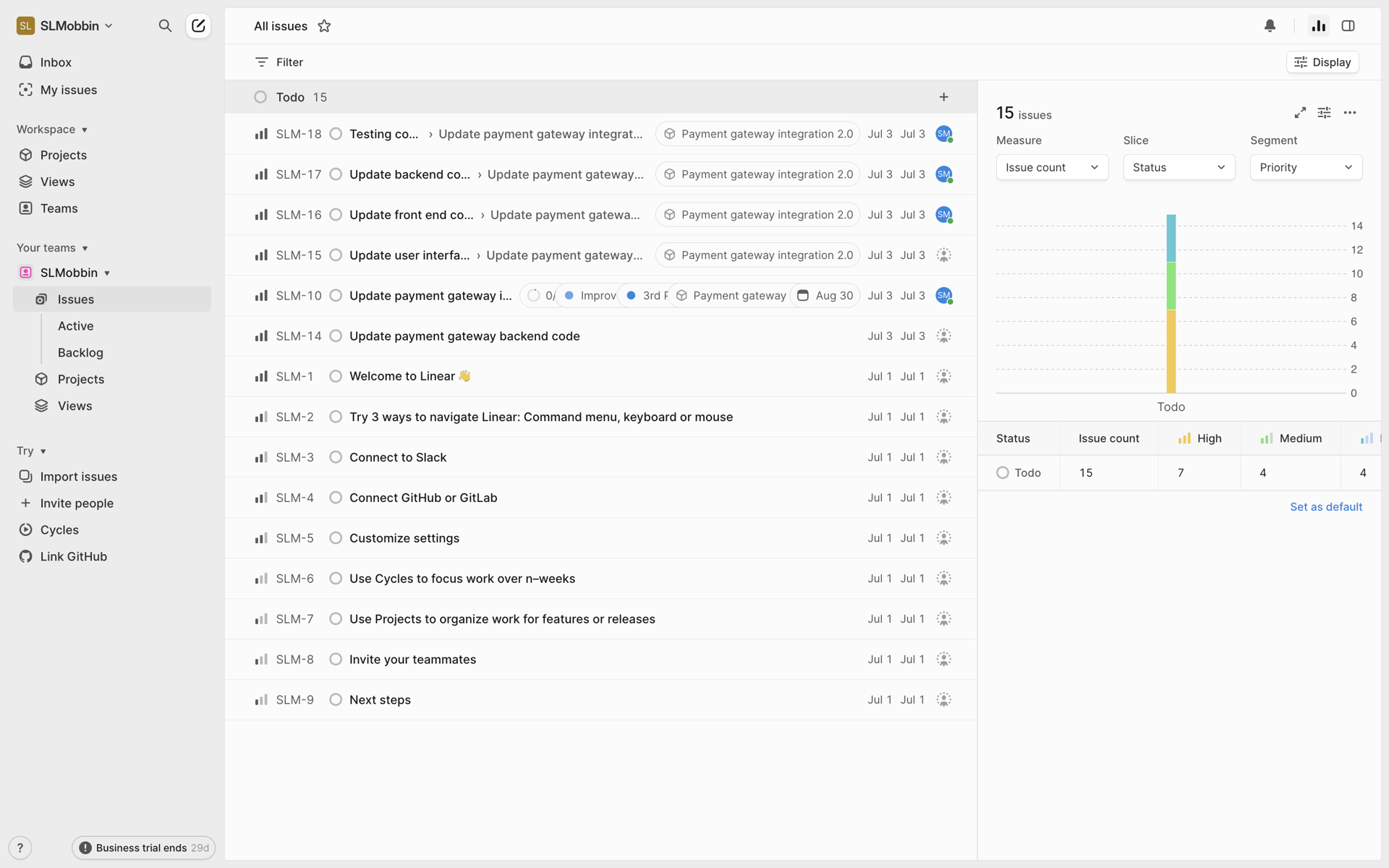Toggle status circle of Next steps

(x=336, y=699)
